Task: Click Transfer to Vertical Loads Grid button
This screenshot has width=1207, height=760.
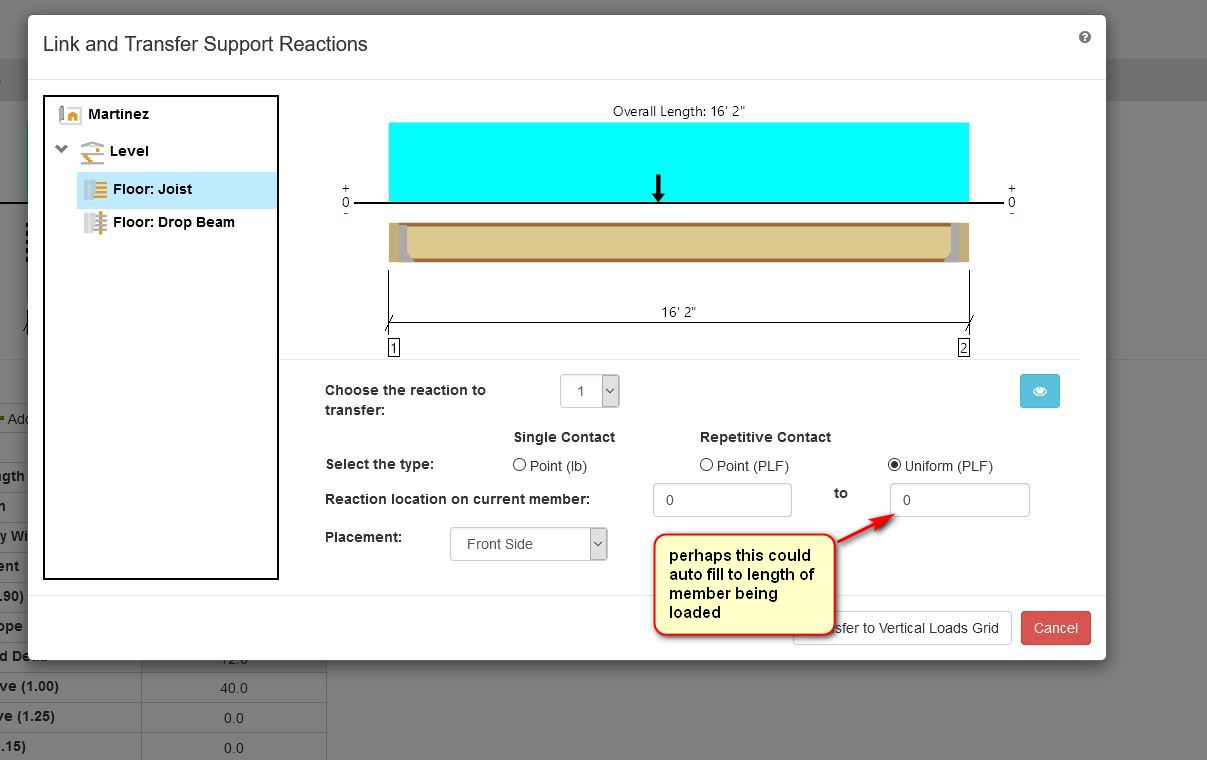Action: coord(902,628)
